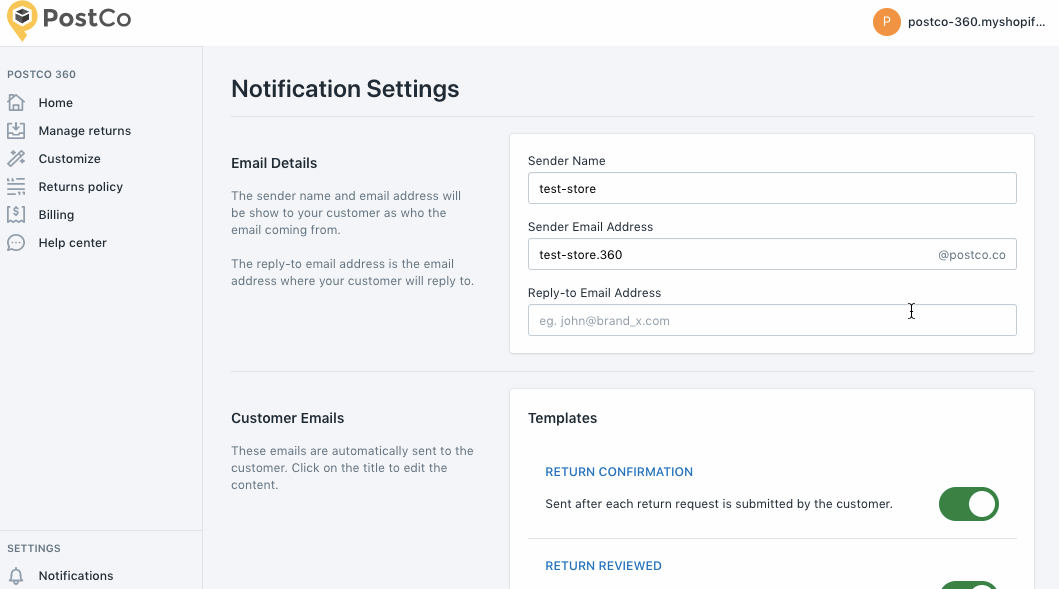
Task: Click the Customize magic wand icon
Action: (x=16, y=159)
